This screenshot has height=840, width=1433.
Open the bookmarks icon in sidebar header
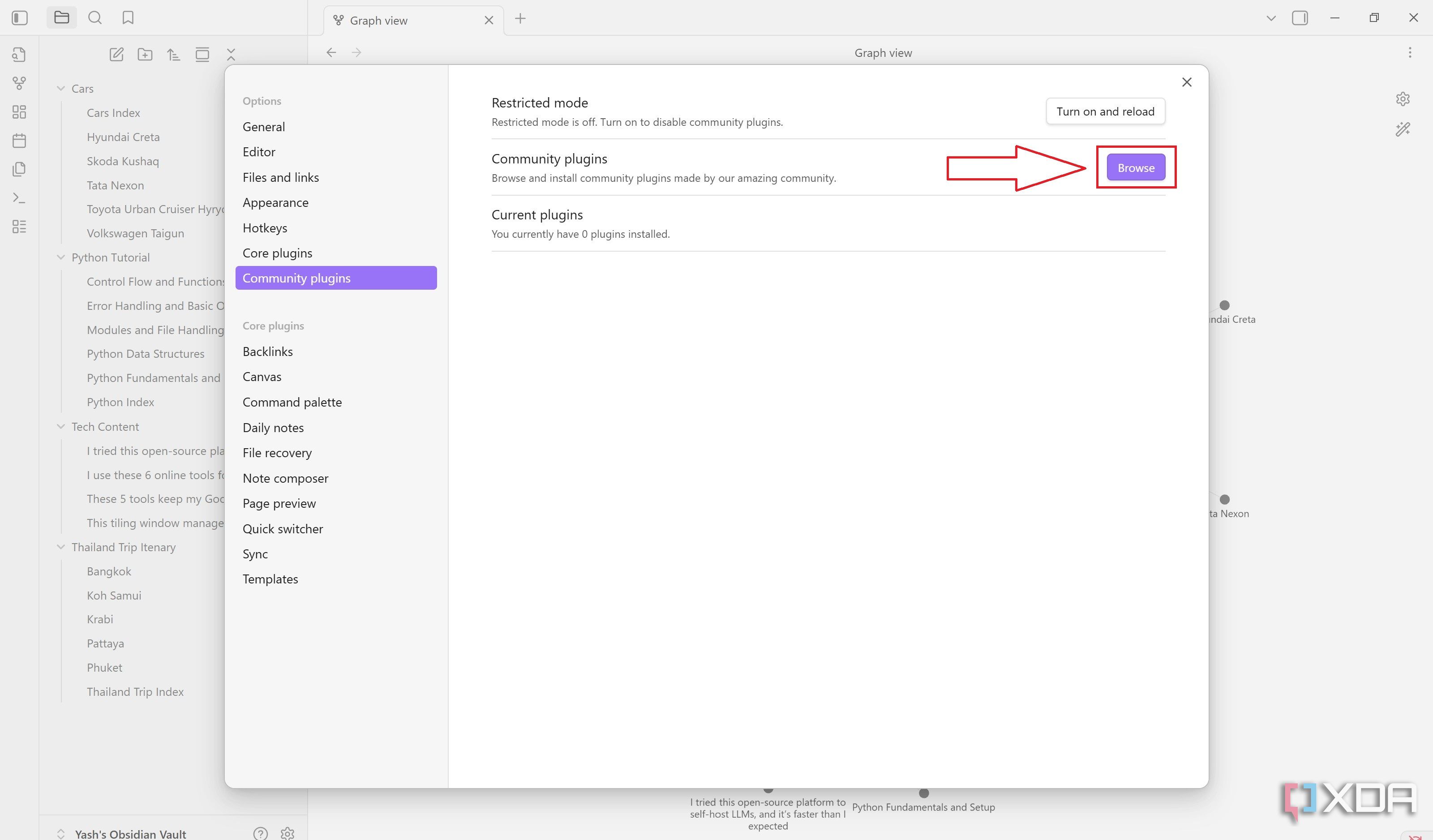click(x=128, y=18)
